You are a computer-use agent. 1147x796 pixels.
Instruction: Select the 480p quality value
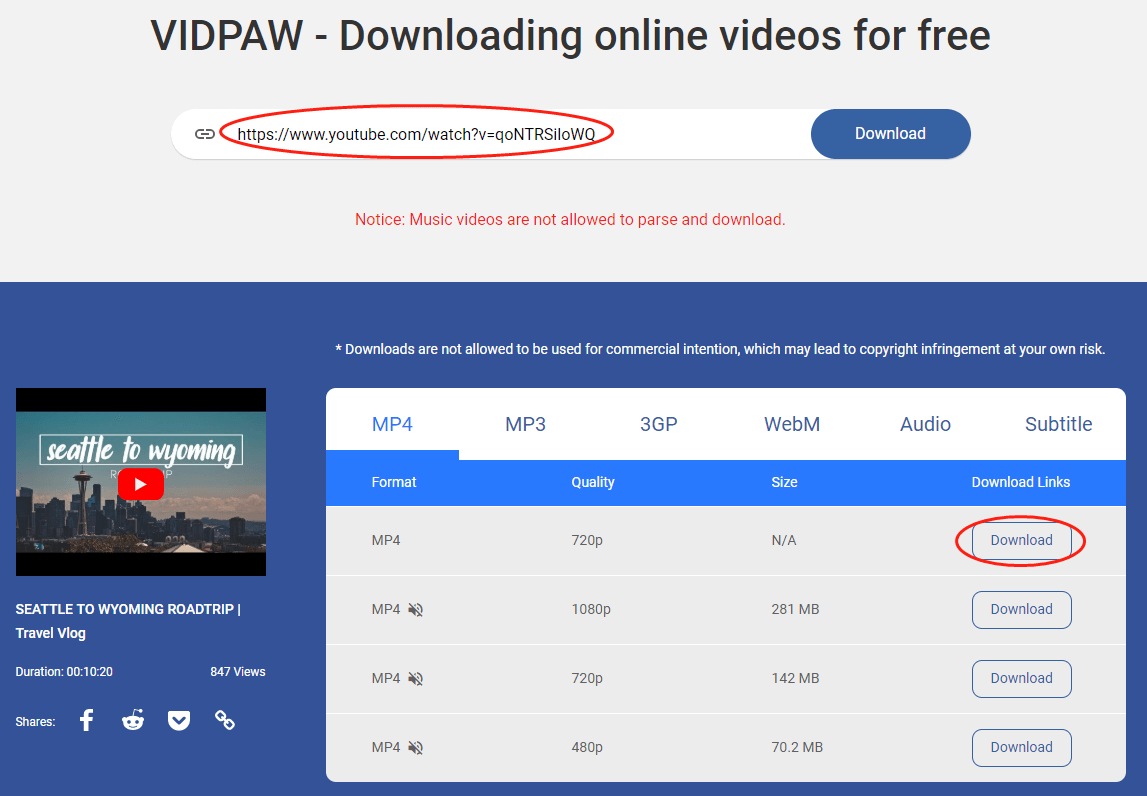pyautogui.click(x=587, y=747)
